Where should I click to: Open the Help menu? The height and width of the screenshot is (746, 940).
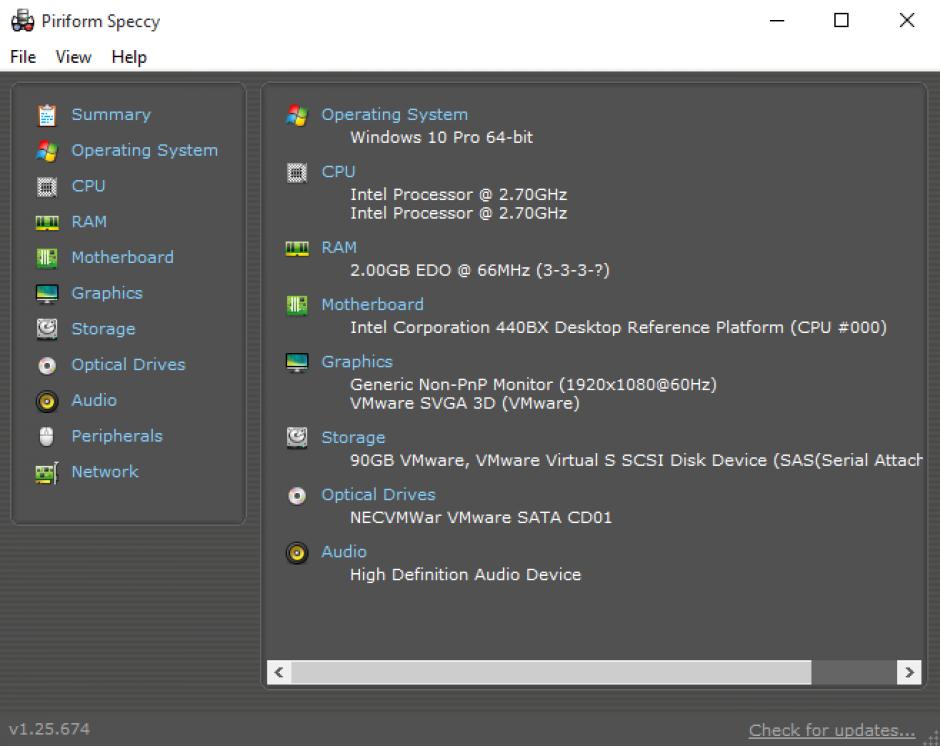(x=129, y=57)
